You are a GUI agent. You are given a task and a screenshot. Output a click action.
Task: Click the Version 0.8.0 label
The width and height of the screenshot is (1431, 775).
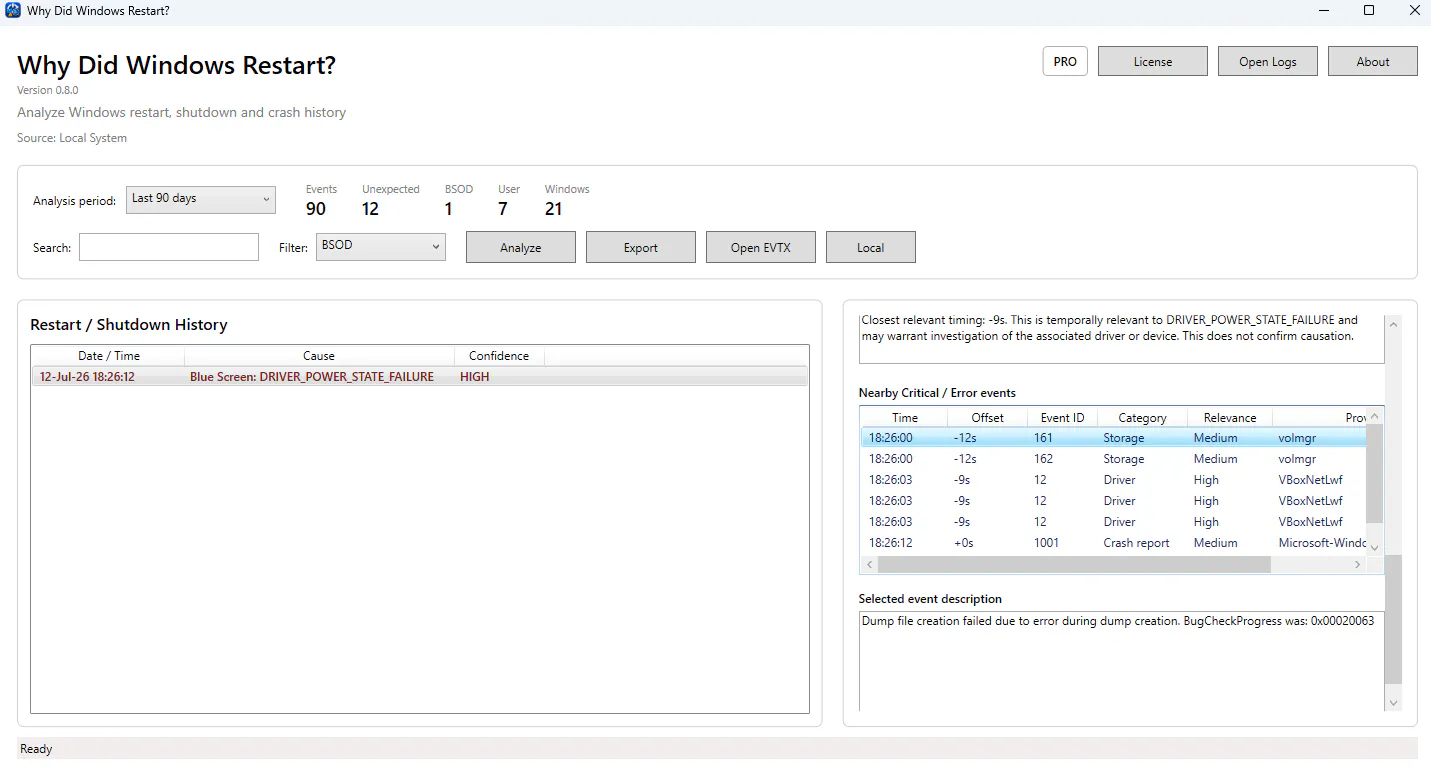click(48, 90)
